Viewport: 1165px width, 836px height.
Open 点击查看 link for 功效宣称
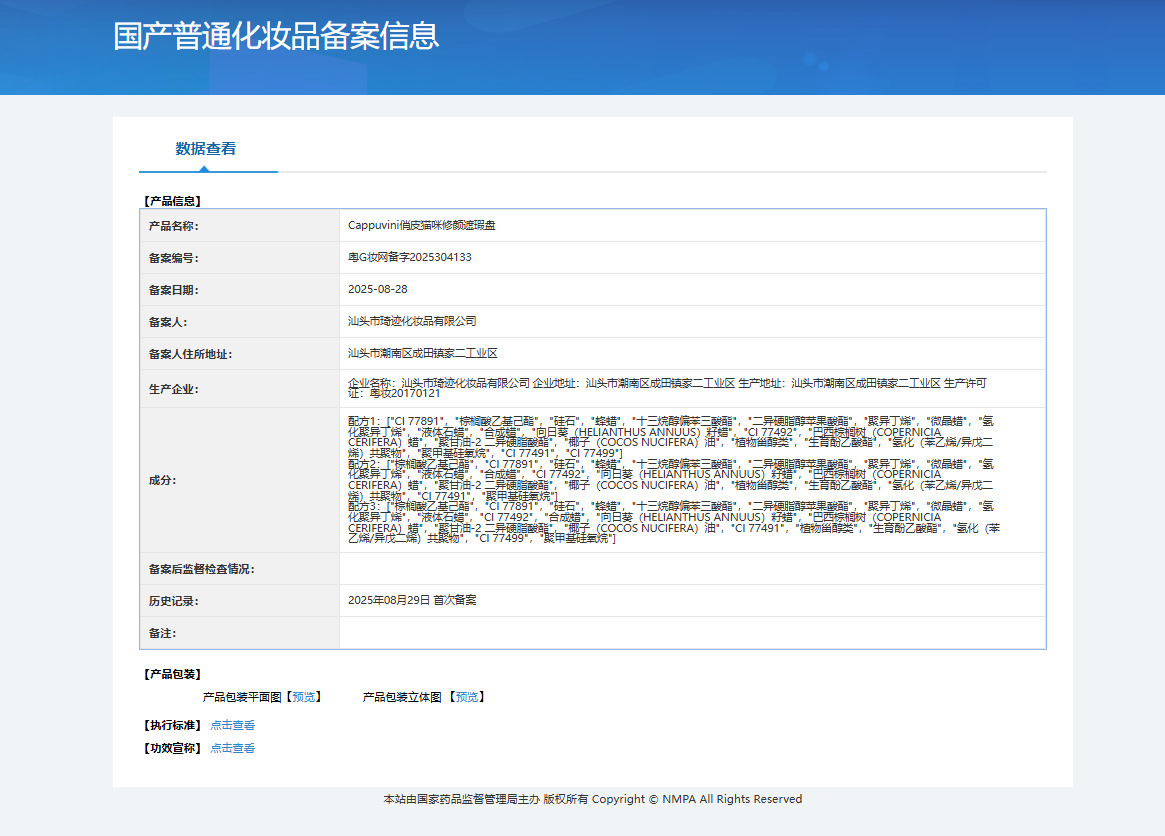[233, 748]
